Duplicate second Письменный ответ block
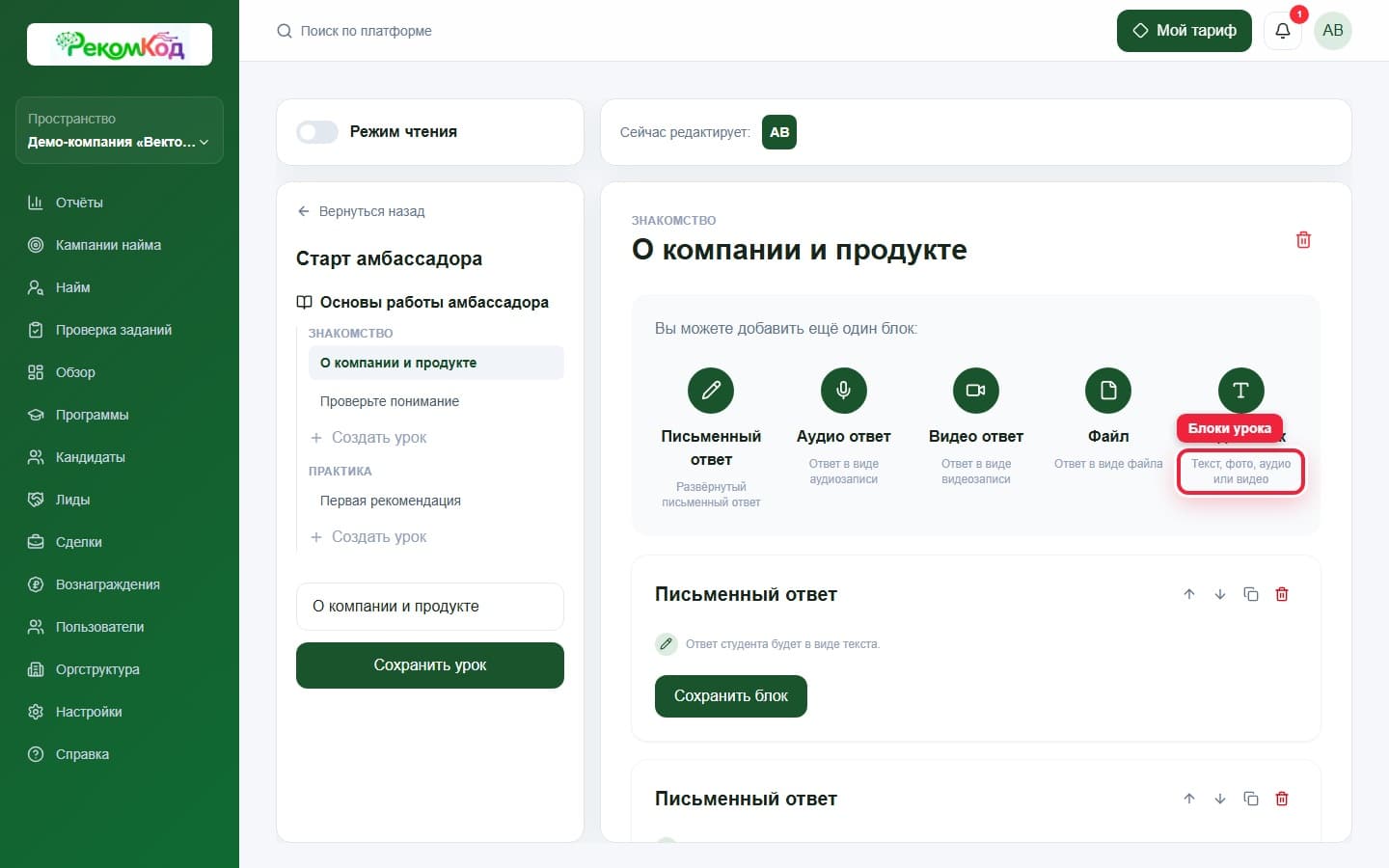Screen dimensions: 1389x868 (1251, 799)
